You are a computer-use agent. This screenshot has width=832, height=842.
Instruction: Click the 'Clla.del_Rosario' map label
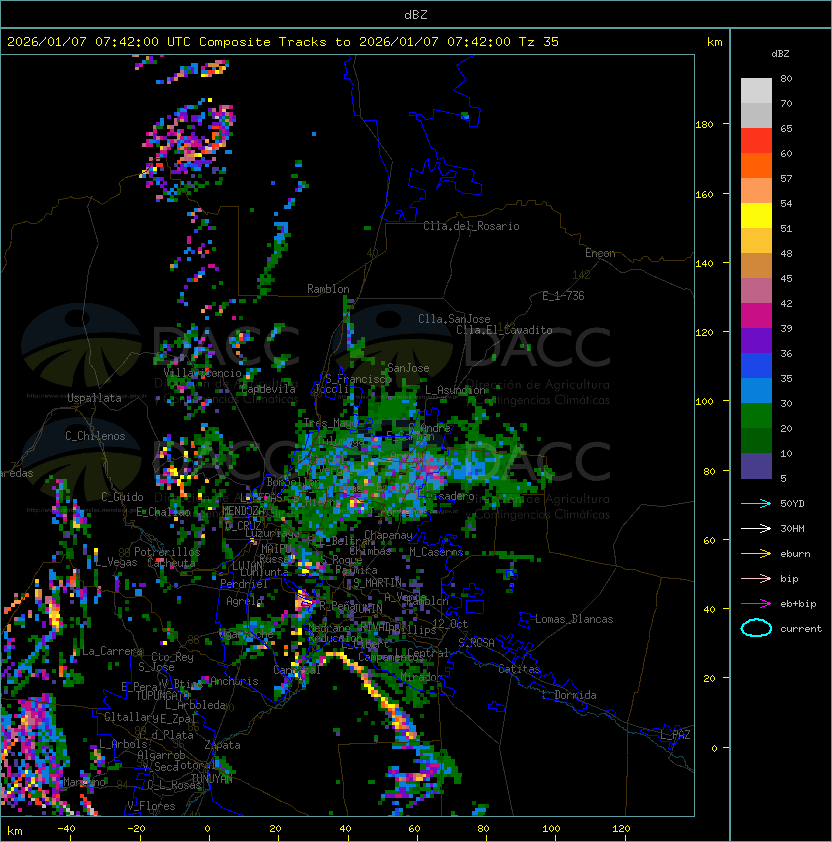[471, 226]
